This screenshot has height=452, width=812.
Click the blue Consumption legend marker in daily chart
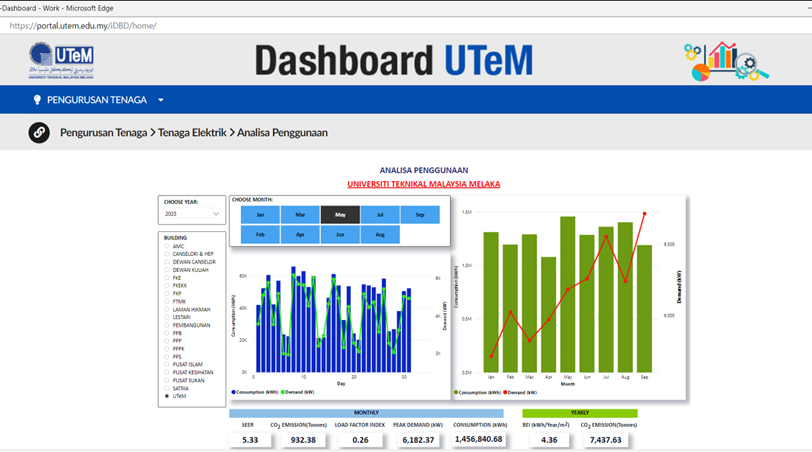coord(233,392)
